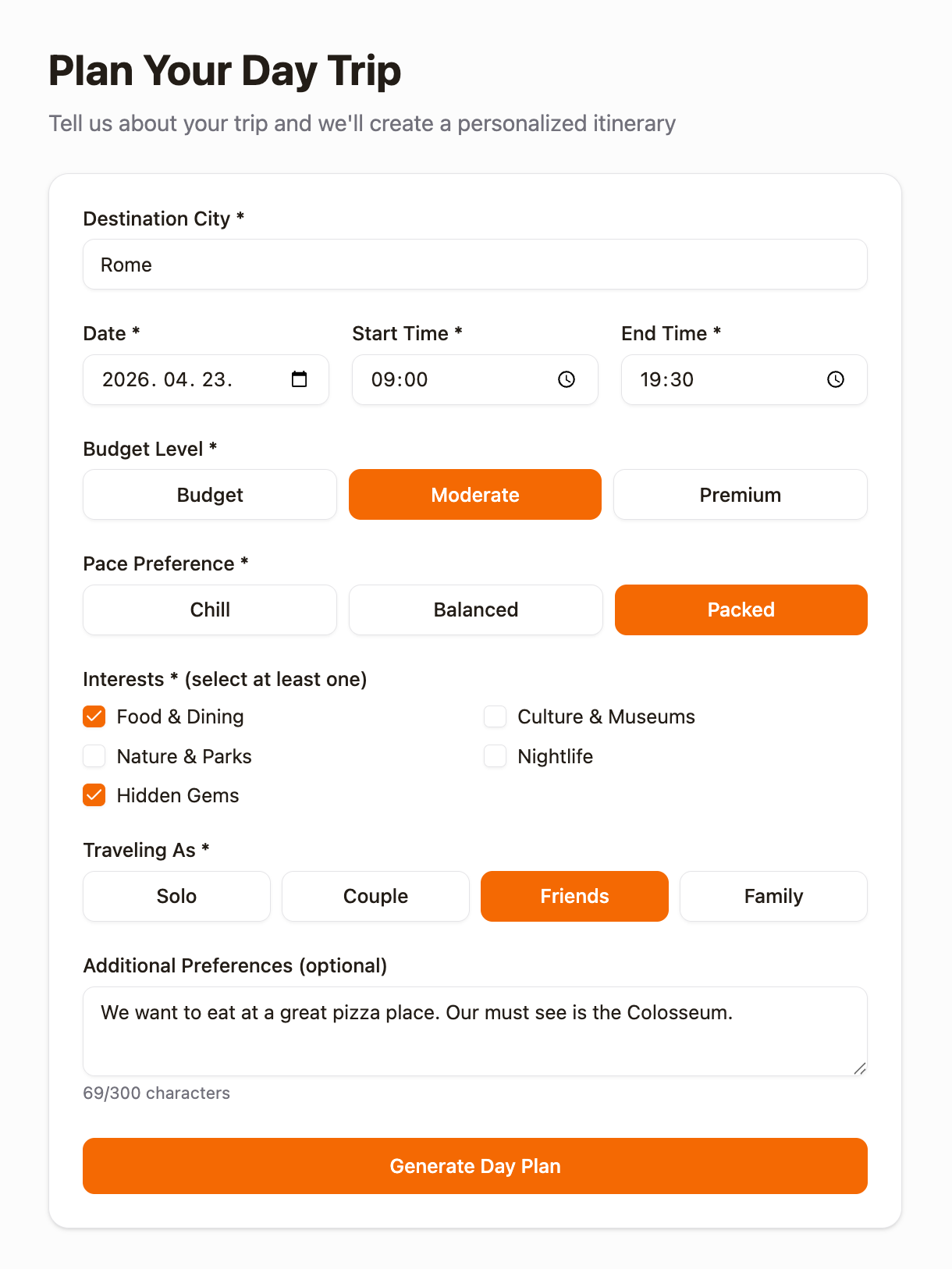The image size is (952, 1269).
Task: Enable the Culture & Museums interest
Action: click(495, 716)
